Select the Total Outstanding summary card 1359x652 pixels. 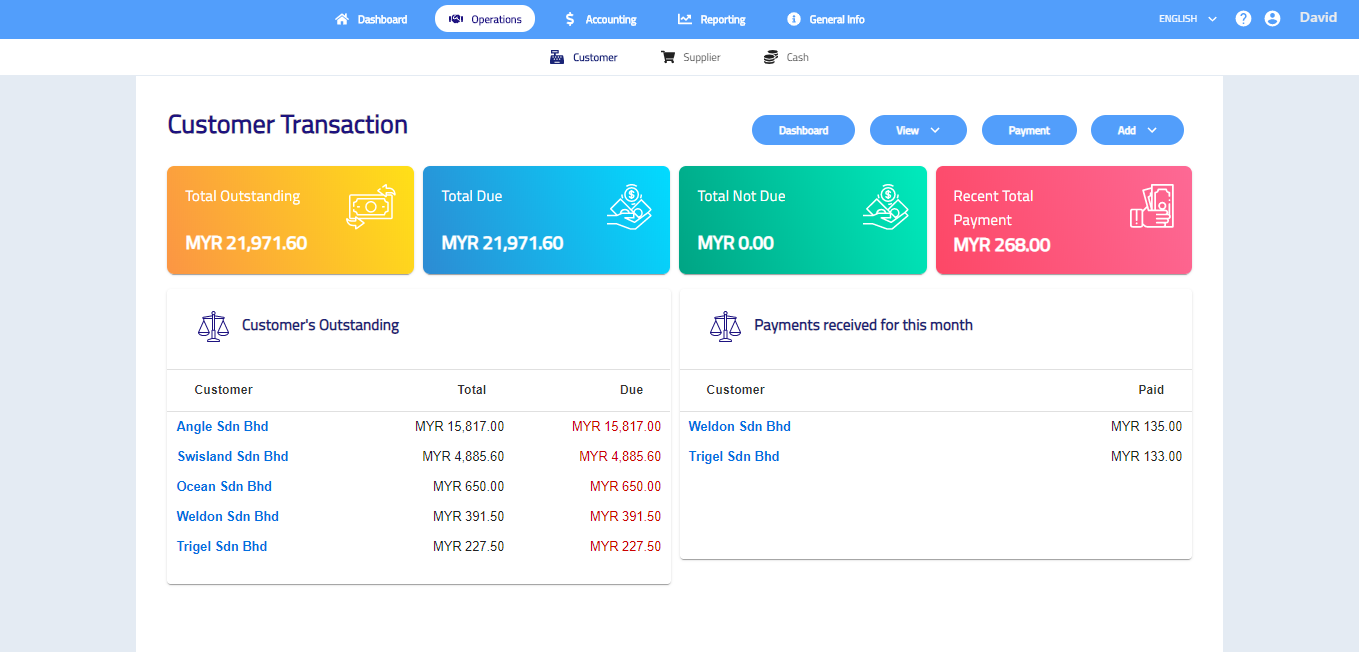point(290,220)
